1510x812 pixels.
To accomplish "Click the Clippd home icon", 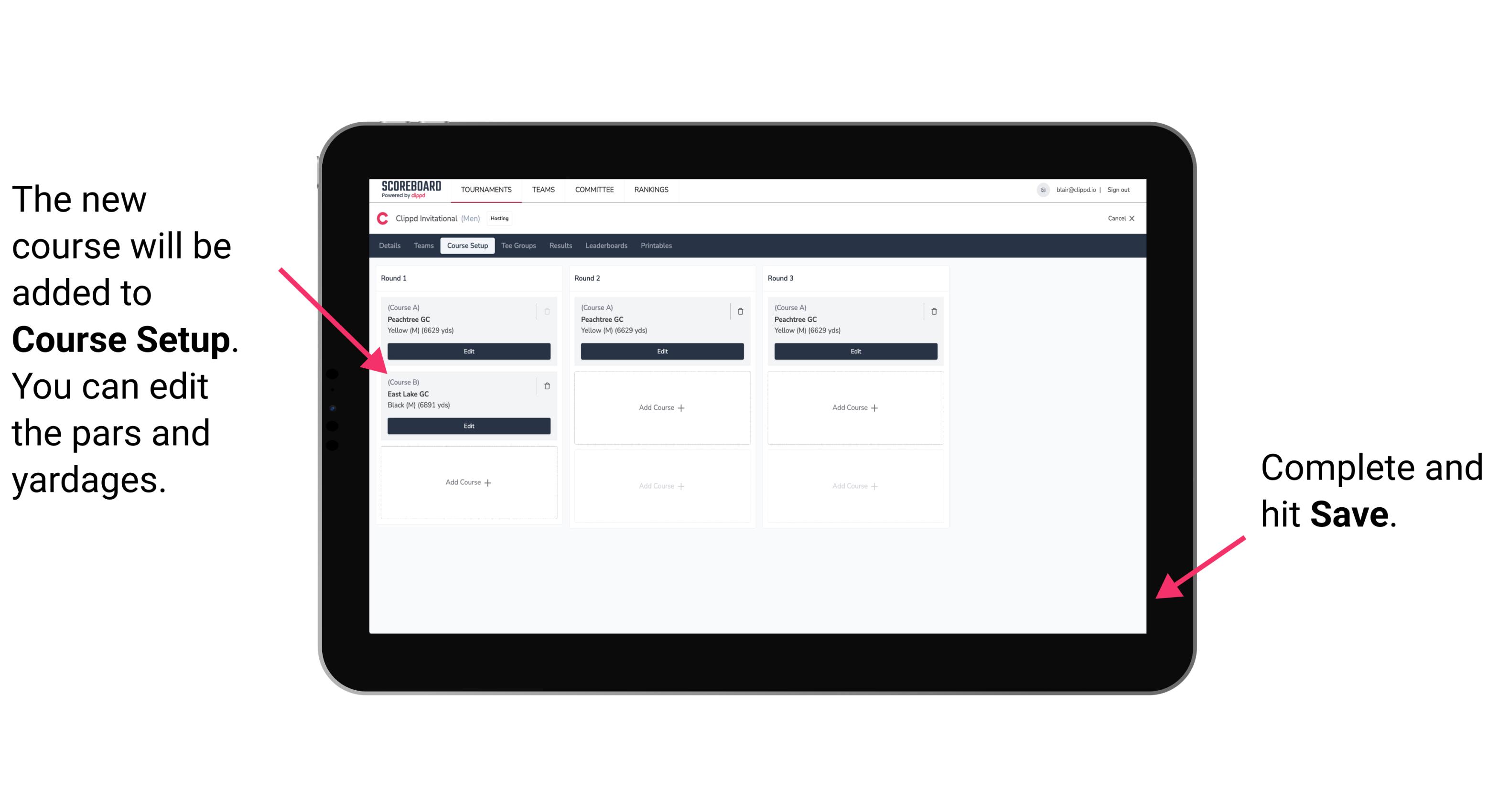I will [x=383, y=219].
